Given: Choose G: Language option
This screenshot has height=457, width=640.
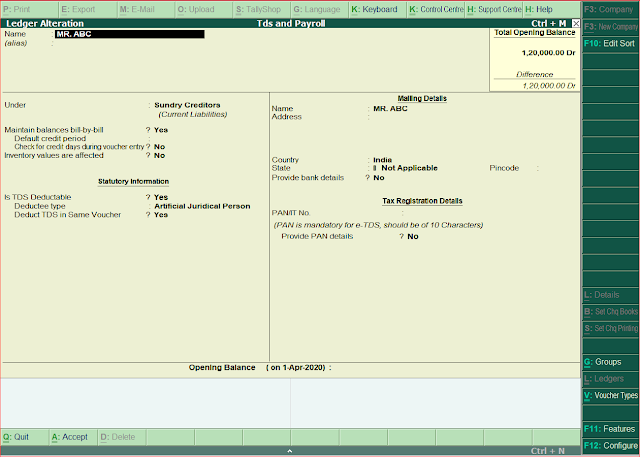Looking at the screenshot, I should tap(320, 9).
